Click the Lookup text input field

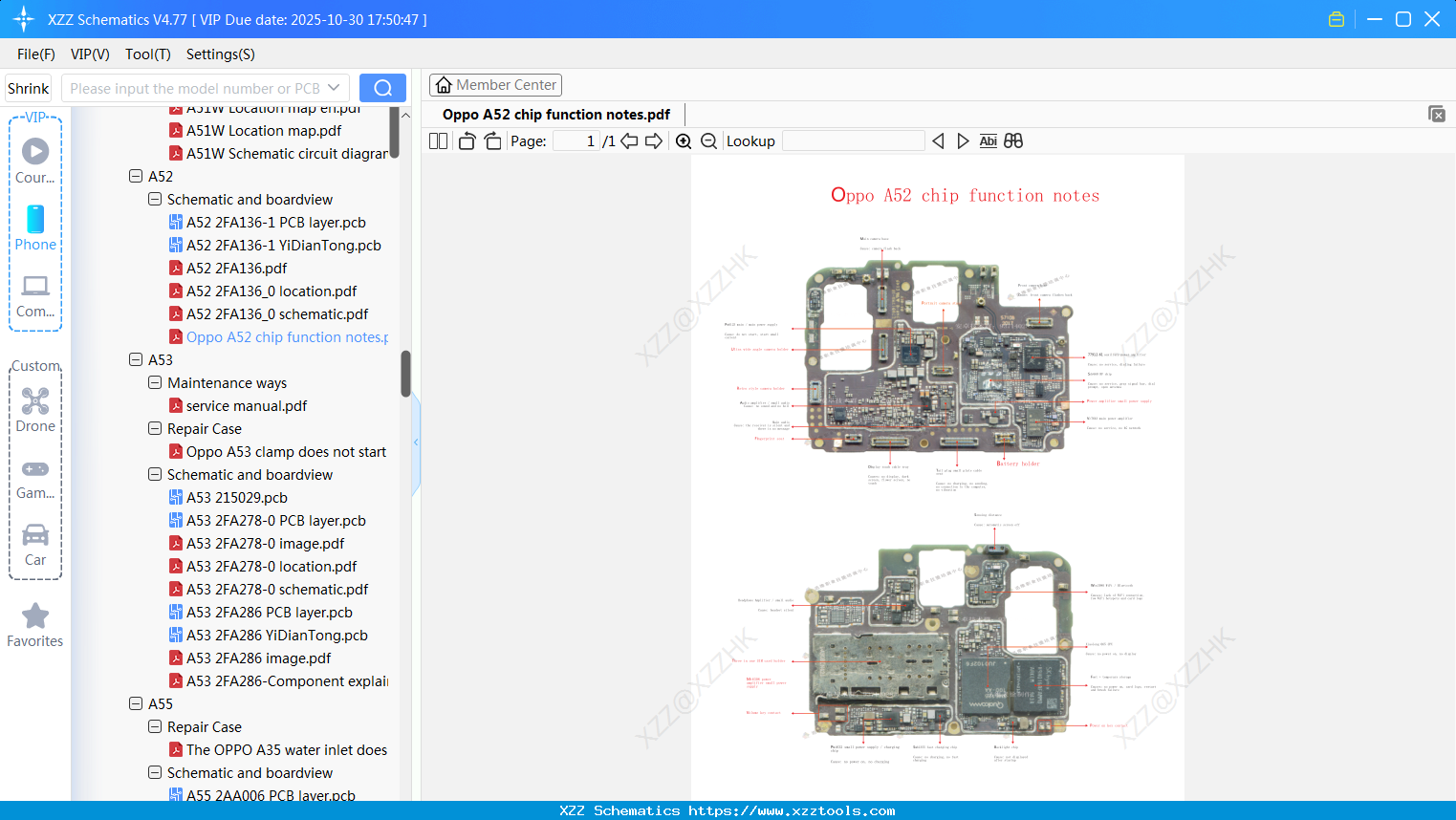coord(853,141)
